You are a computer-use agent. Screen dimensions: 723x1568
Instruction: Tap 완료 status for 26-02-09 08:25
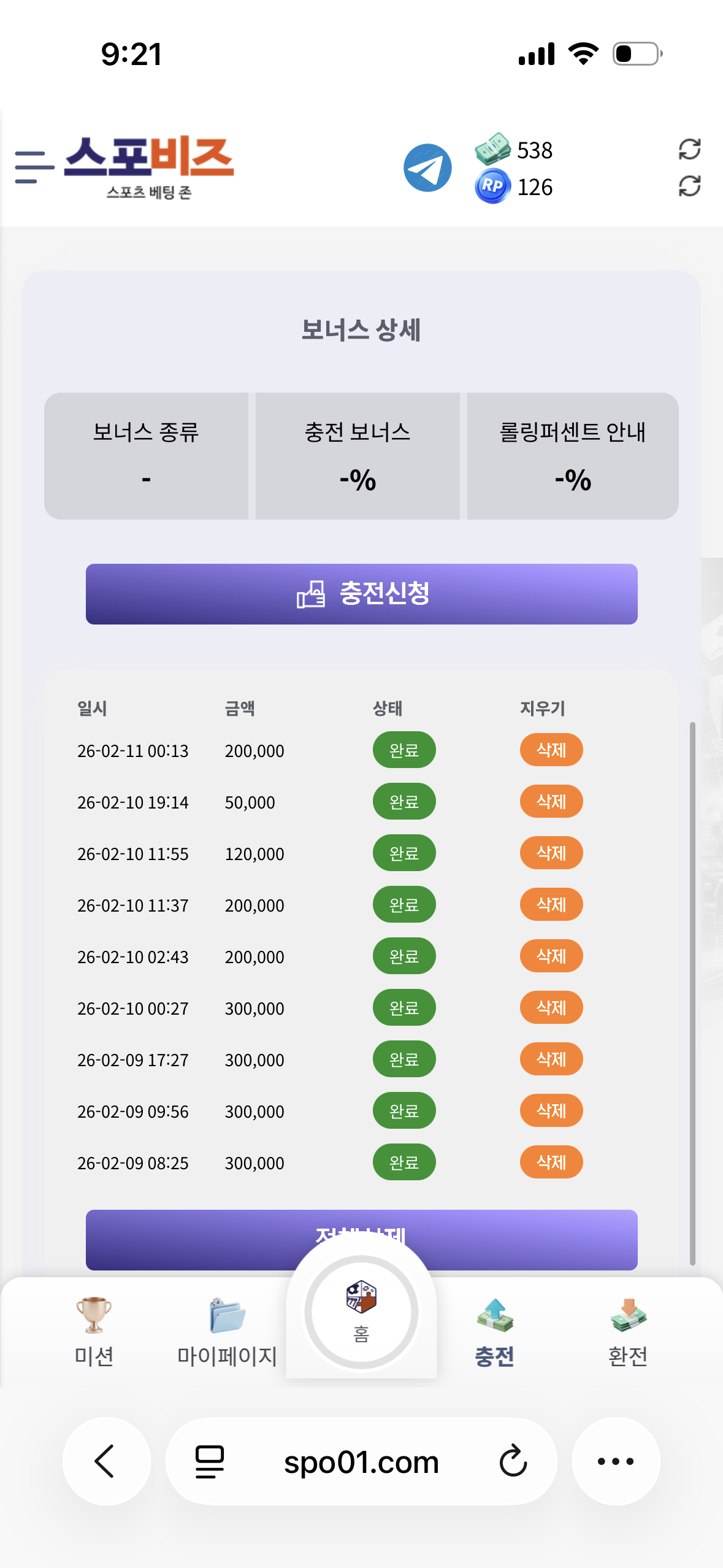(404, 1162)
